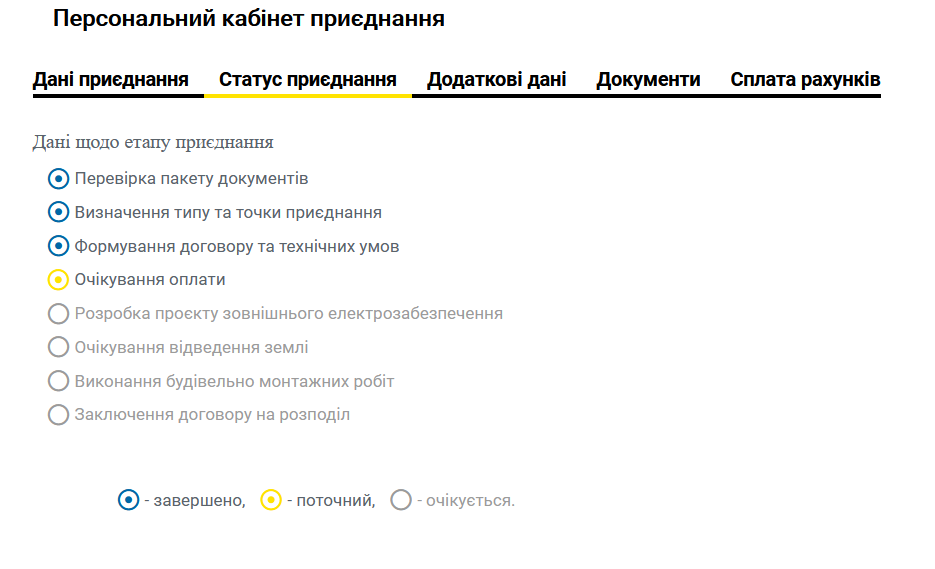The width and height of the screenshot is (935, 569).
Task: Click the Очікування оплати stage text
Action: (x=150, y=280)
